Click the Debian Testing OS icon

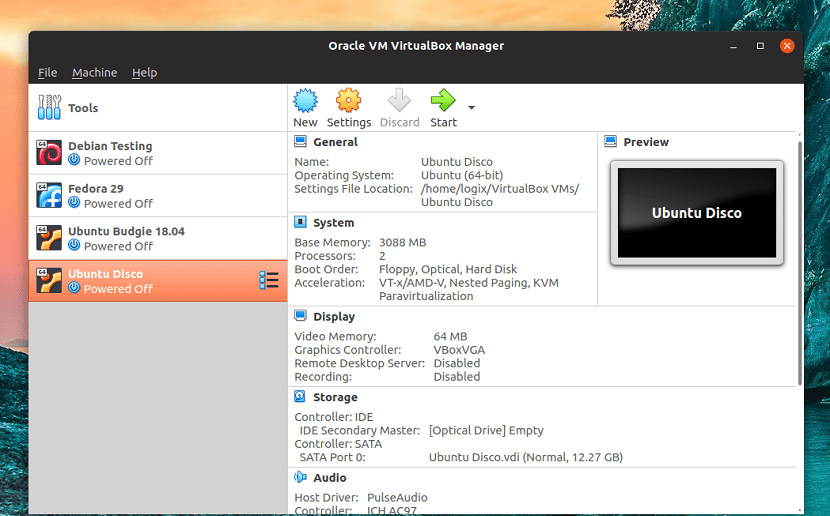point(49,153)
